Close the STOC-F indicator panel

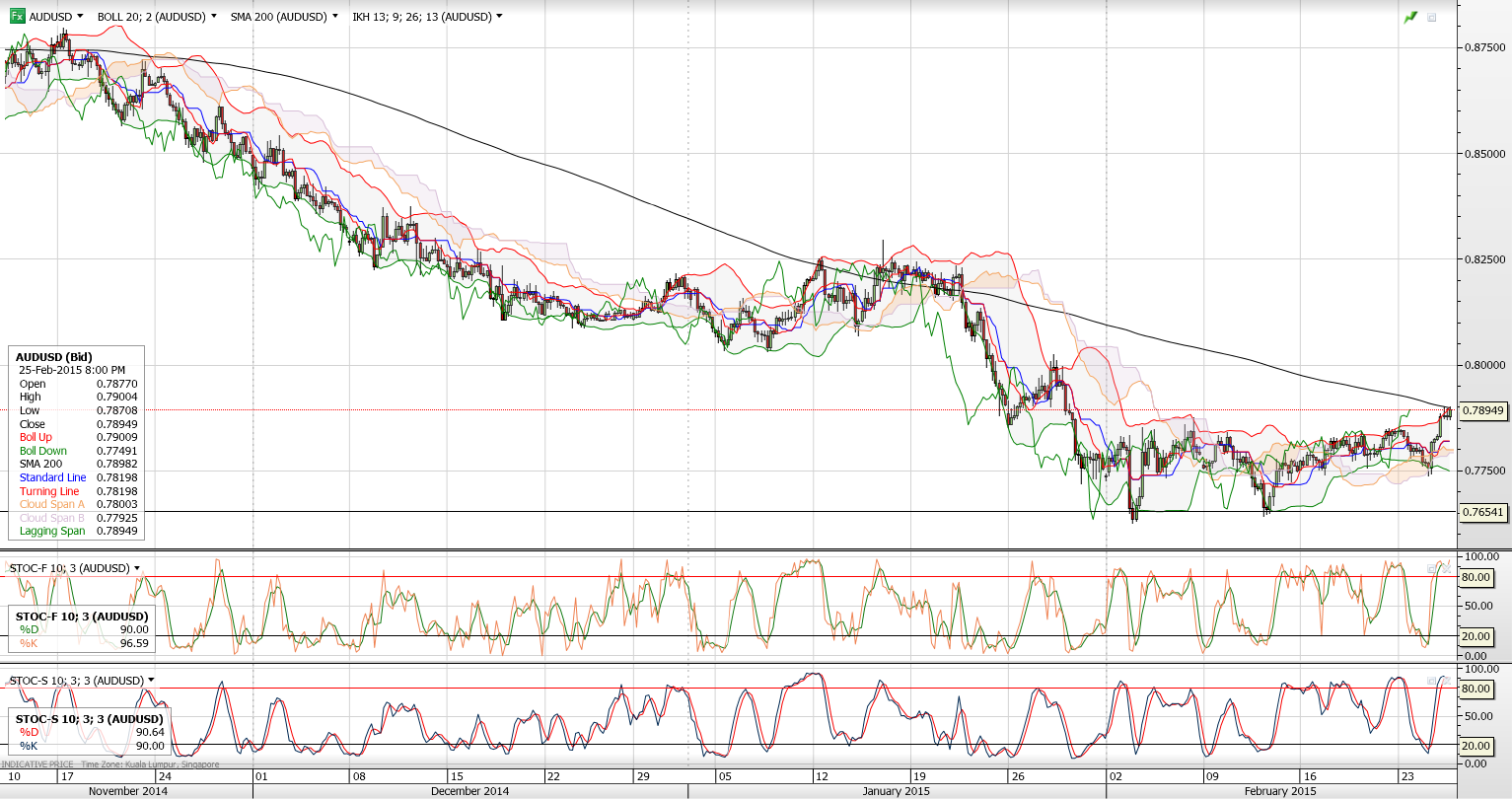1446,568
